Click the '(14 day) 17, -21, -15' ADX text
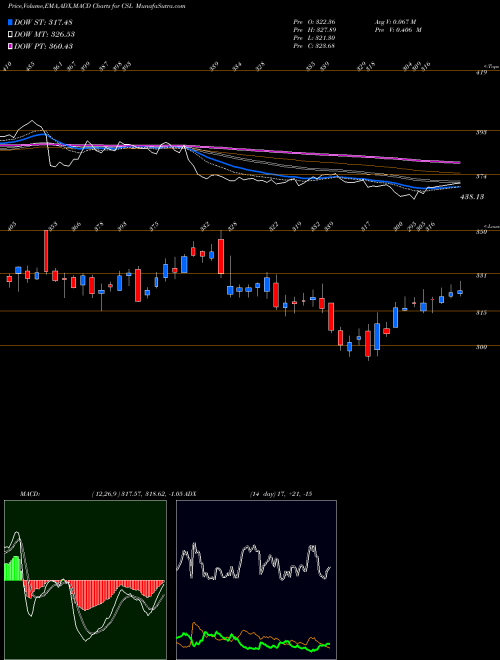Image resolution: width=500 pixels, height=660 pixels. tap(280, 493)
